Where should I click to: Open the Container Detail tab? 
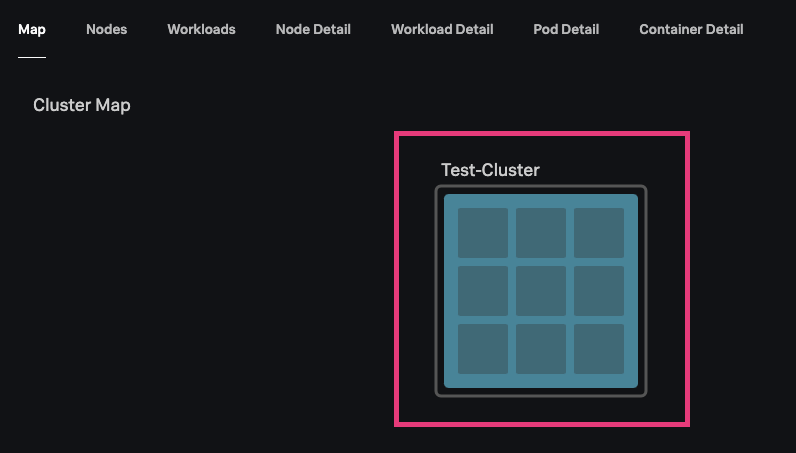pos(691,29)
